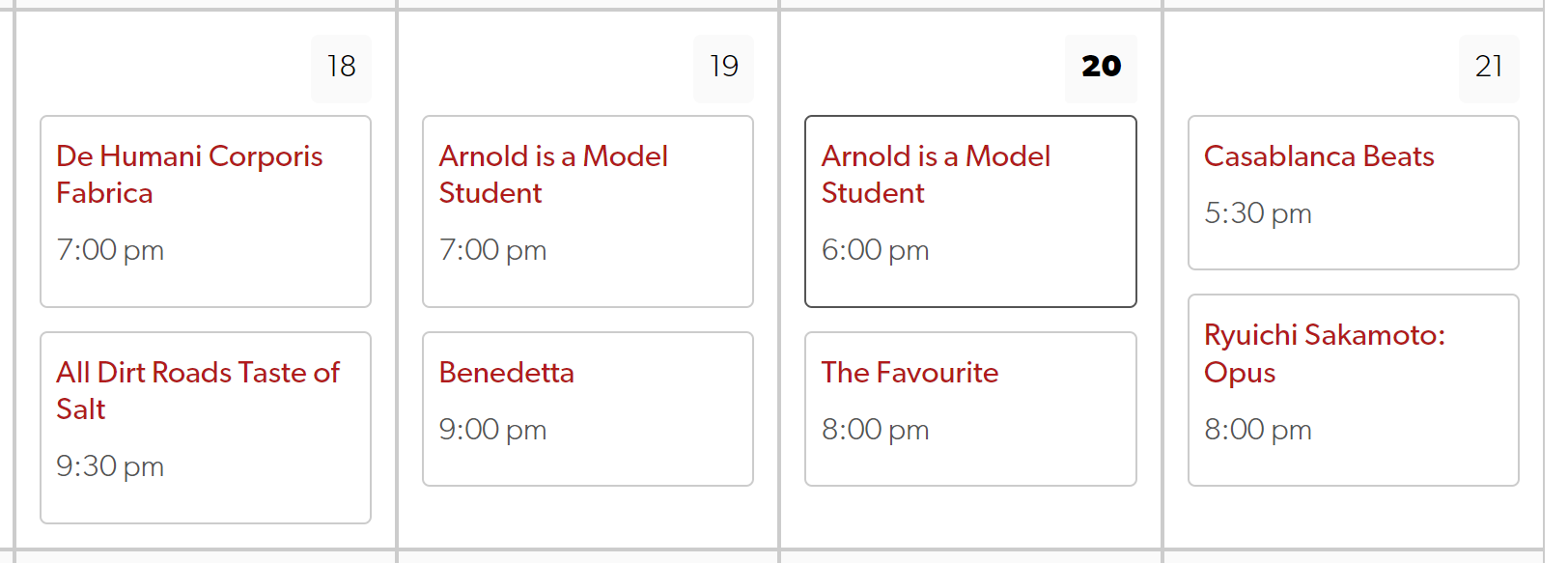Image resolution: width=1568 pixels, height=563 pixels.
Task: Click Benedetta's 9:00 pm showtime
Action: tap(492, 430)
